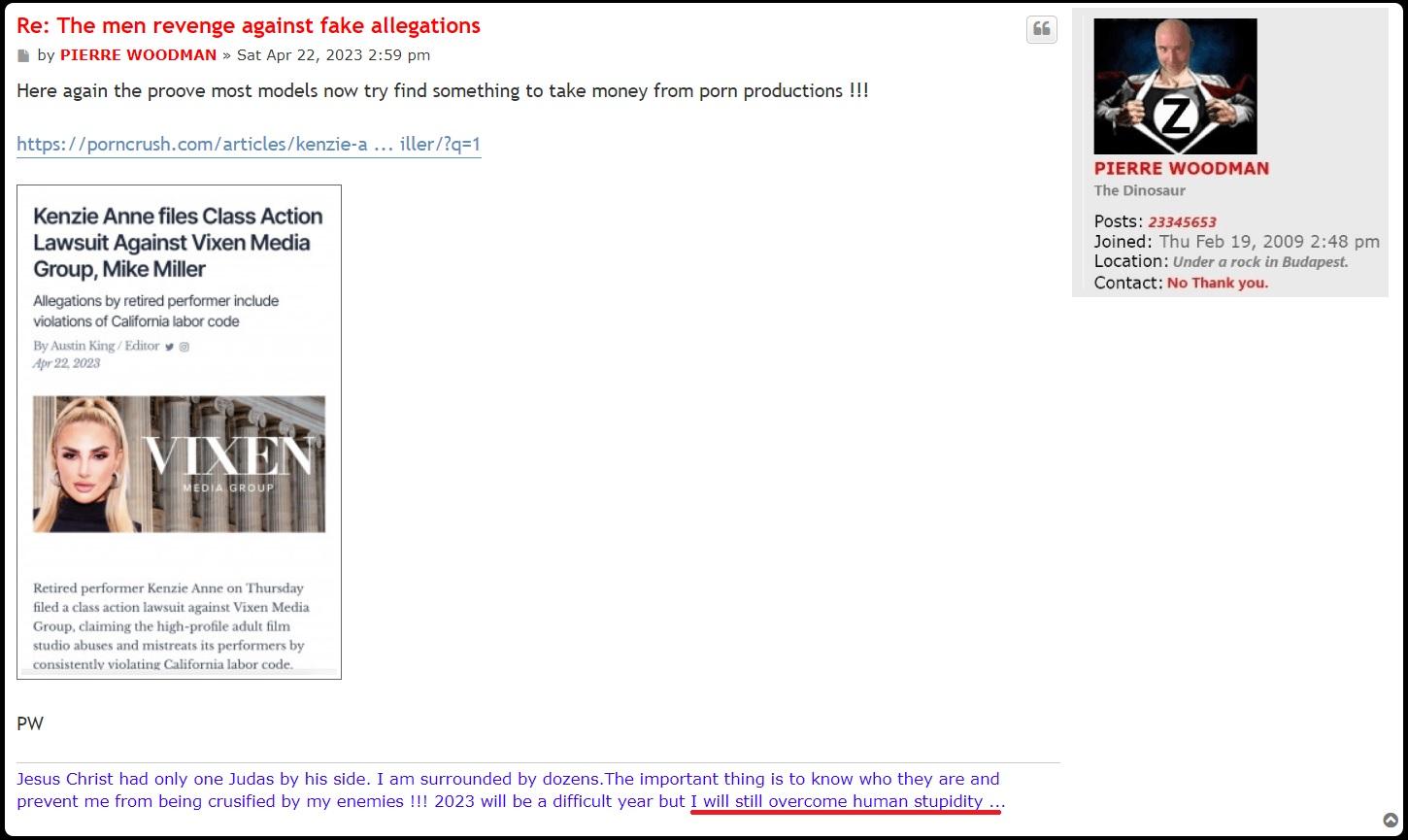Screen dimensions: 1408x840
Task: Click the scroll-to-top arrow icon
Action: click(1391, 821)
